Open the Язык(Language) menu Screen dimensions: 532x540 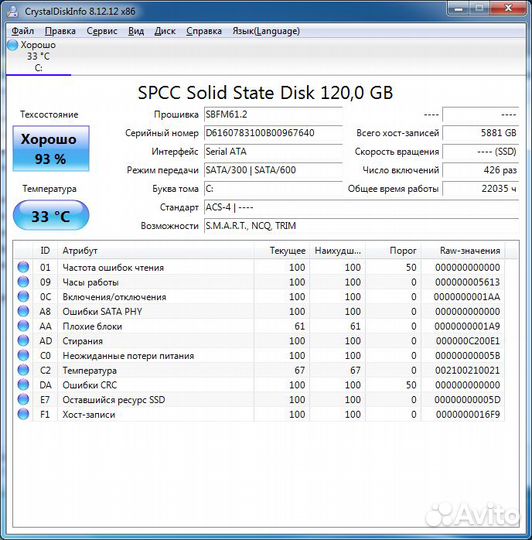(266, 31)
